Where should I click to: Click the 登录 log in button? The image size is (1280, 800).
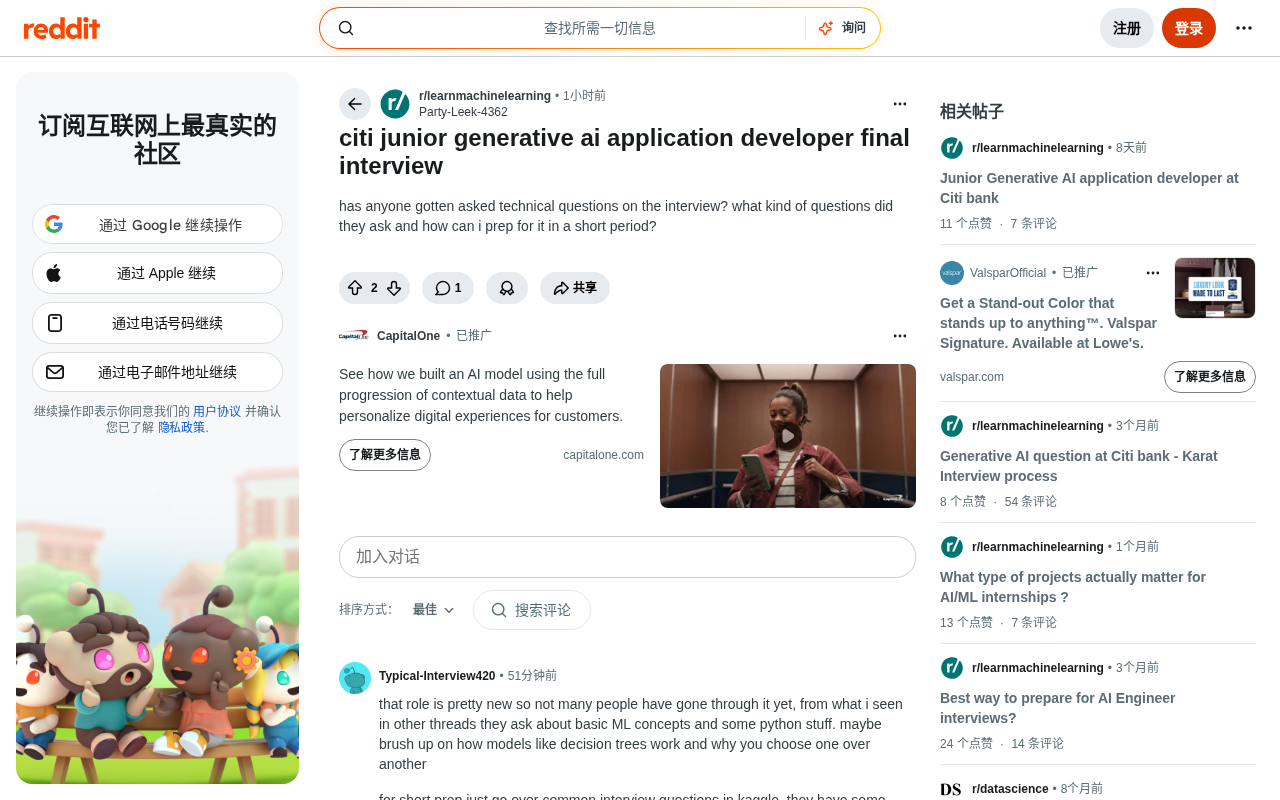click(1189, 28)
